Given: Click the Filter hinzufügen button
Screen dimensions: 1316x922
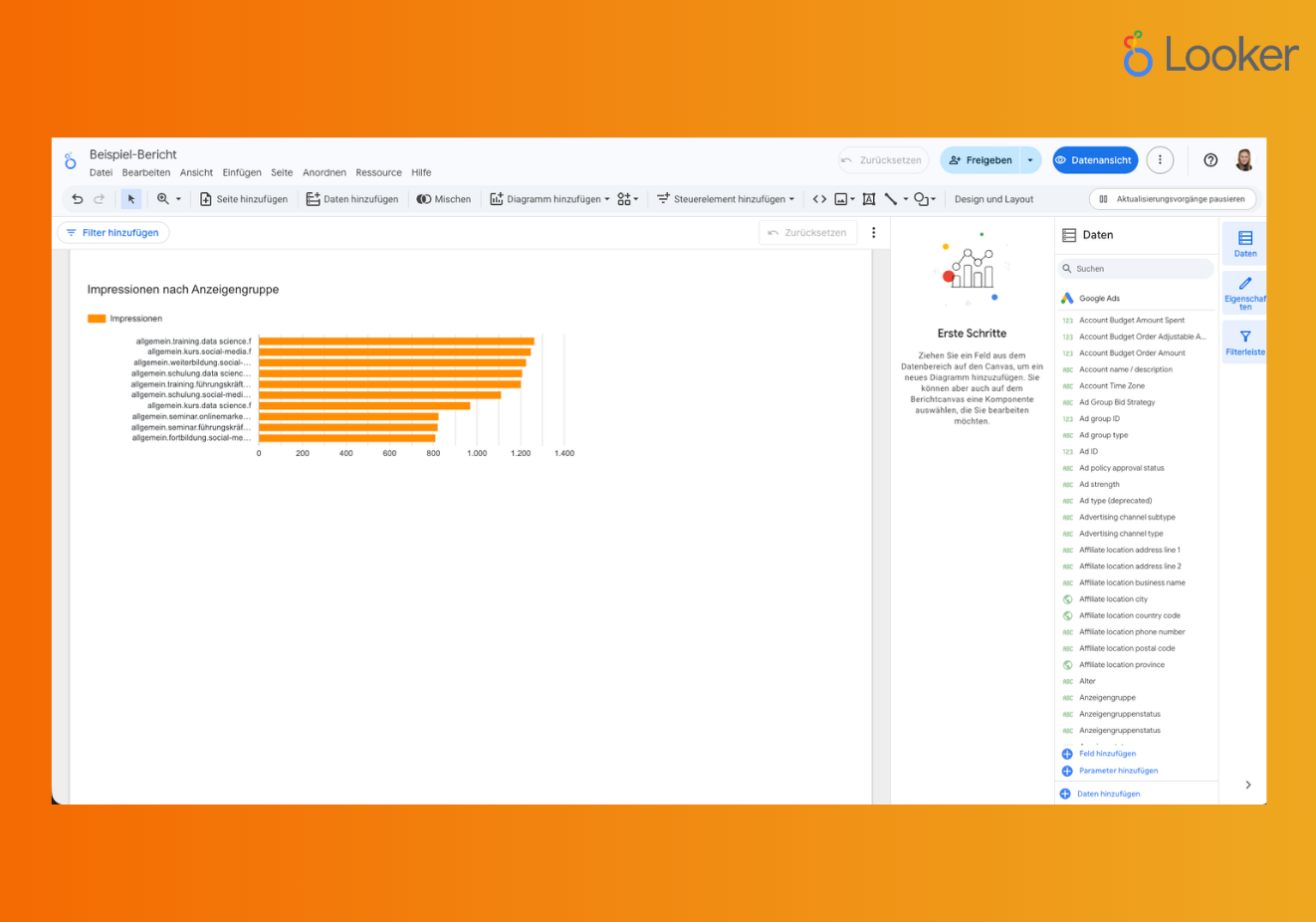Looking at the screenshot, I should pos(112,232).
